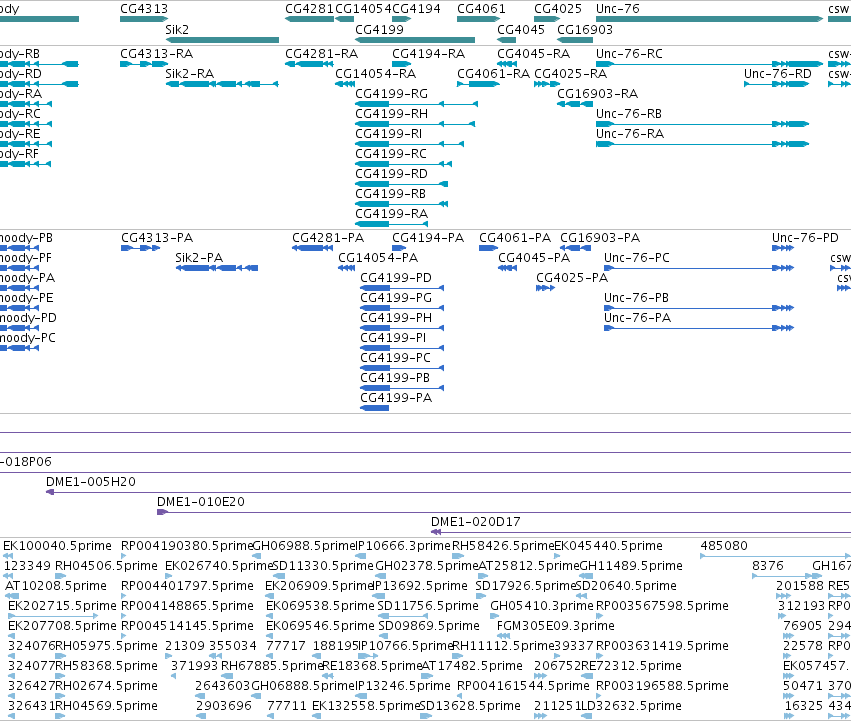The width and height of the screenshot is (851, 721).
Task: Select the CG4045 gene label
Action: (521, 29)
